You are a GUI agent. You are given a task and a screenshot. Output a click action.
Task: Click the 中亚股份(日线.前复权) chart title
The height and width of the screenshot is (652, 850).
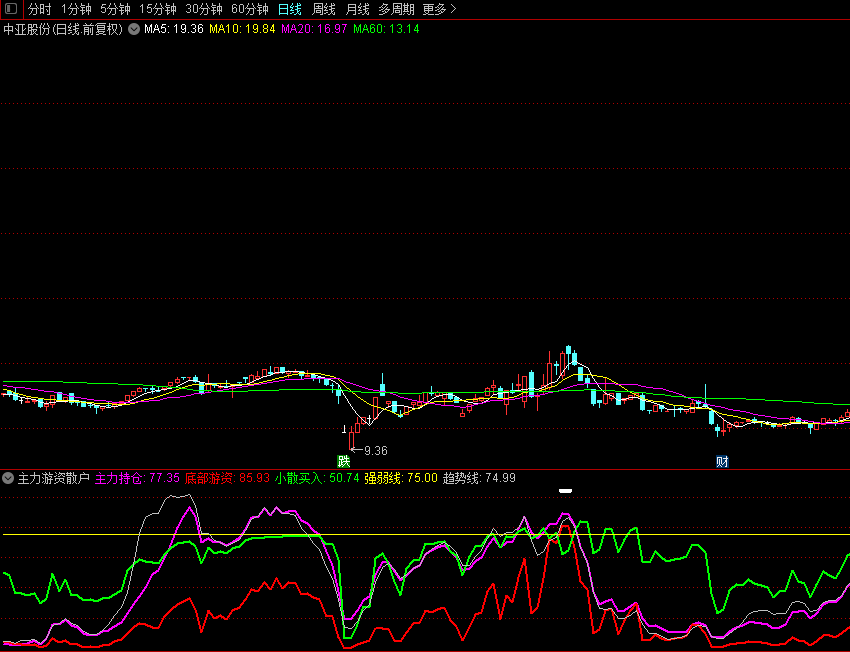pyautogui.click(x=63, y=29)
